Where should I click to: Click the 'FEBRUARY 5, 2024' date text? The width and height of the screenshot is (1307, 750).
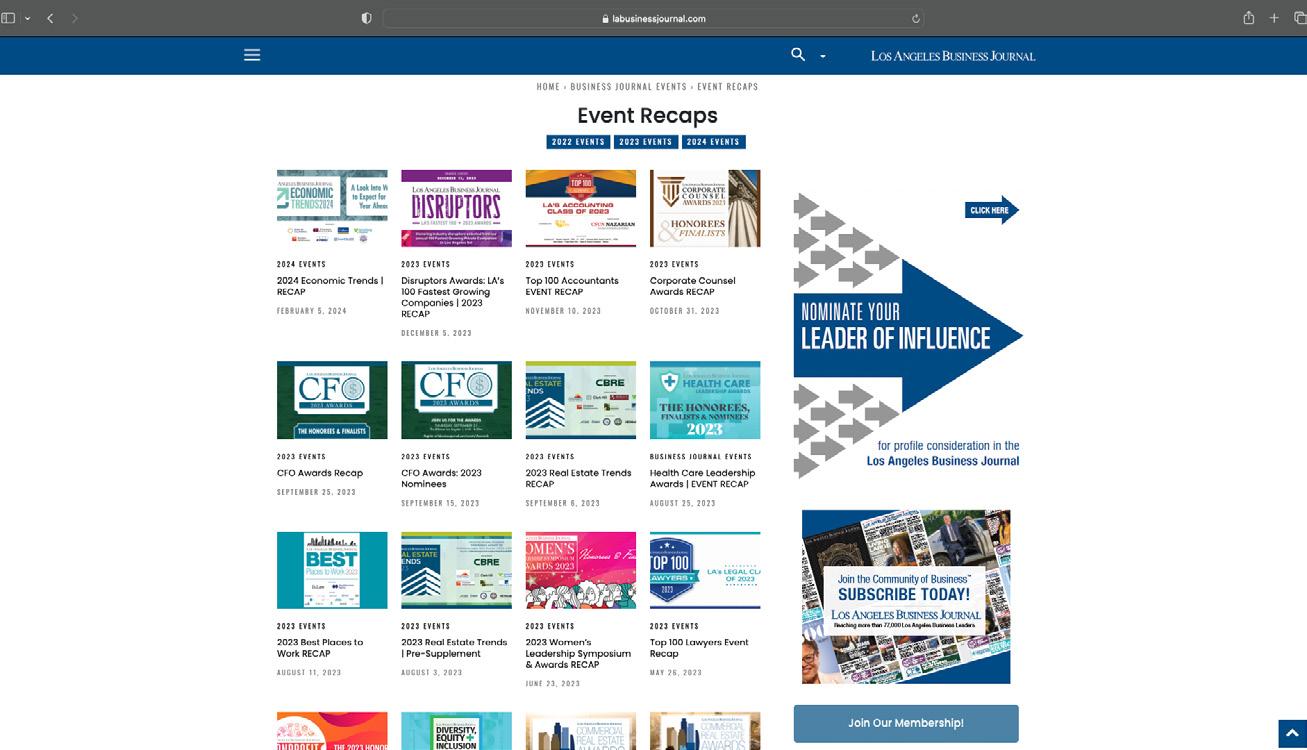[312, 311]
